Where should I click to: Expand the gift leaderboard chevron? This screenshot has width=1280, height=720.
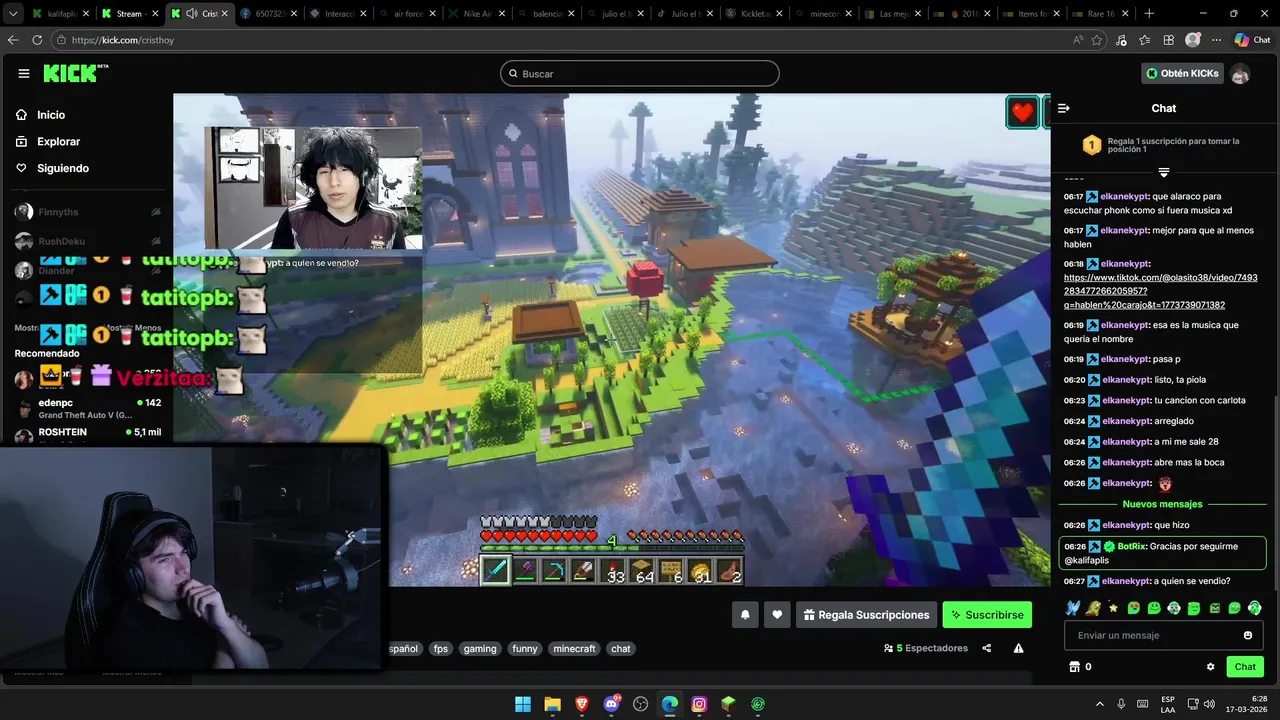pyautogui.click(x=1163, y=172)
